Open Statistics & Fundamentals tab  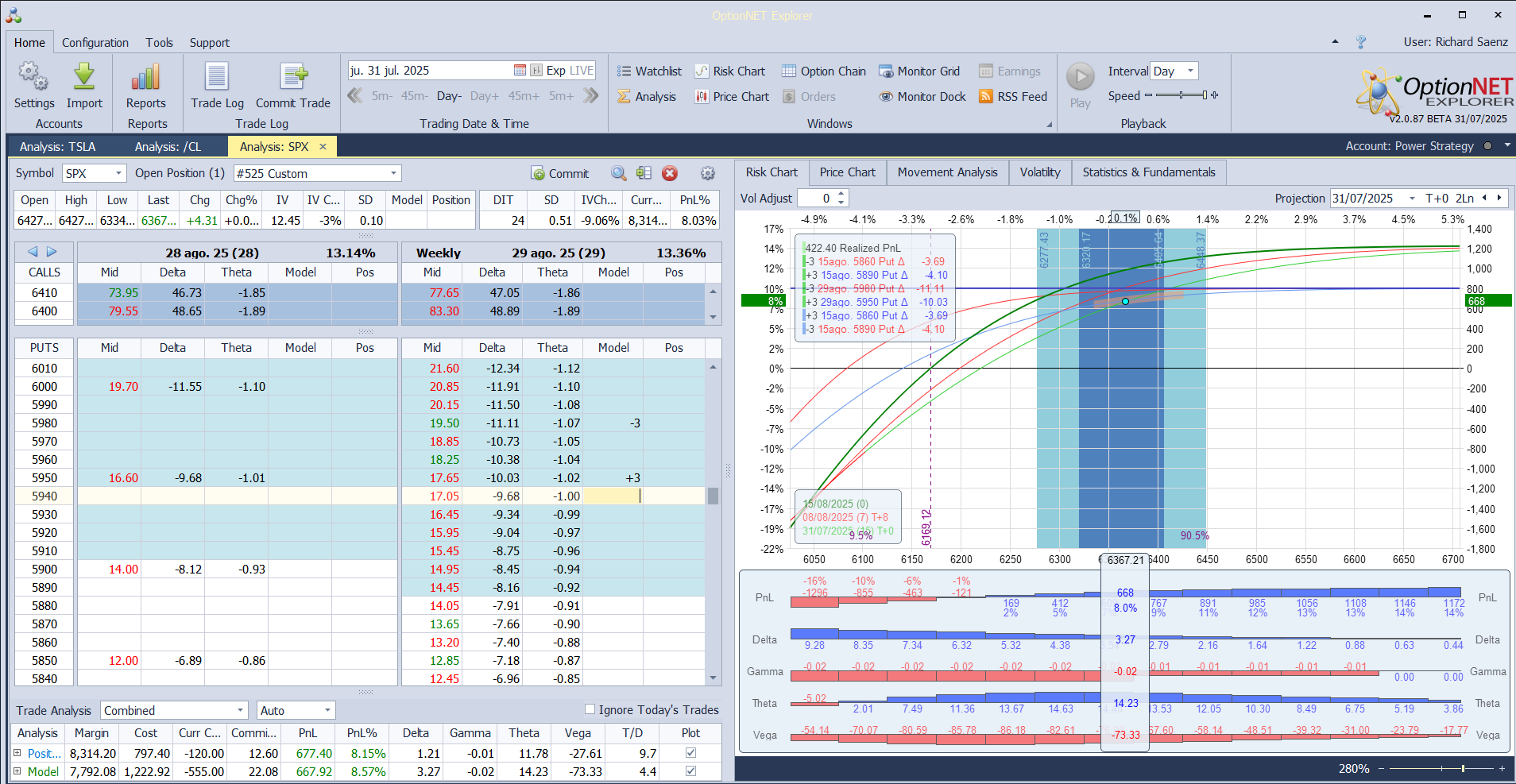coord(1149,172)
